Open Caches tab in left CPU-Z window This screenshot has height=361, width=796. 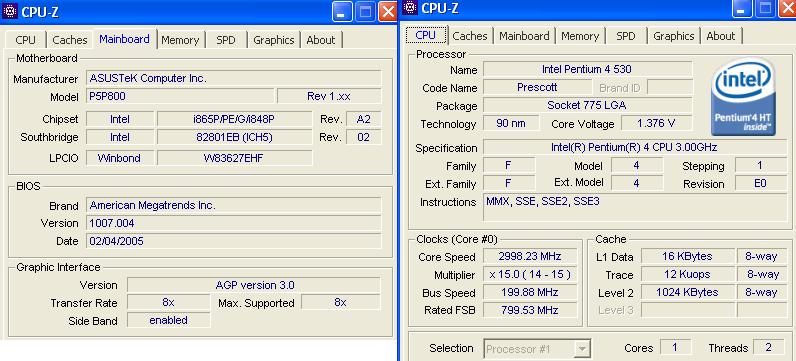pyautogui.click(x=70, y=40)
